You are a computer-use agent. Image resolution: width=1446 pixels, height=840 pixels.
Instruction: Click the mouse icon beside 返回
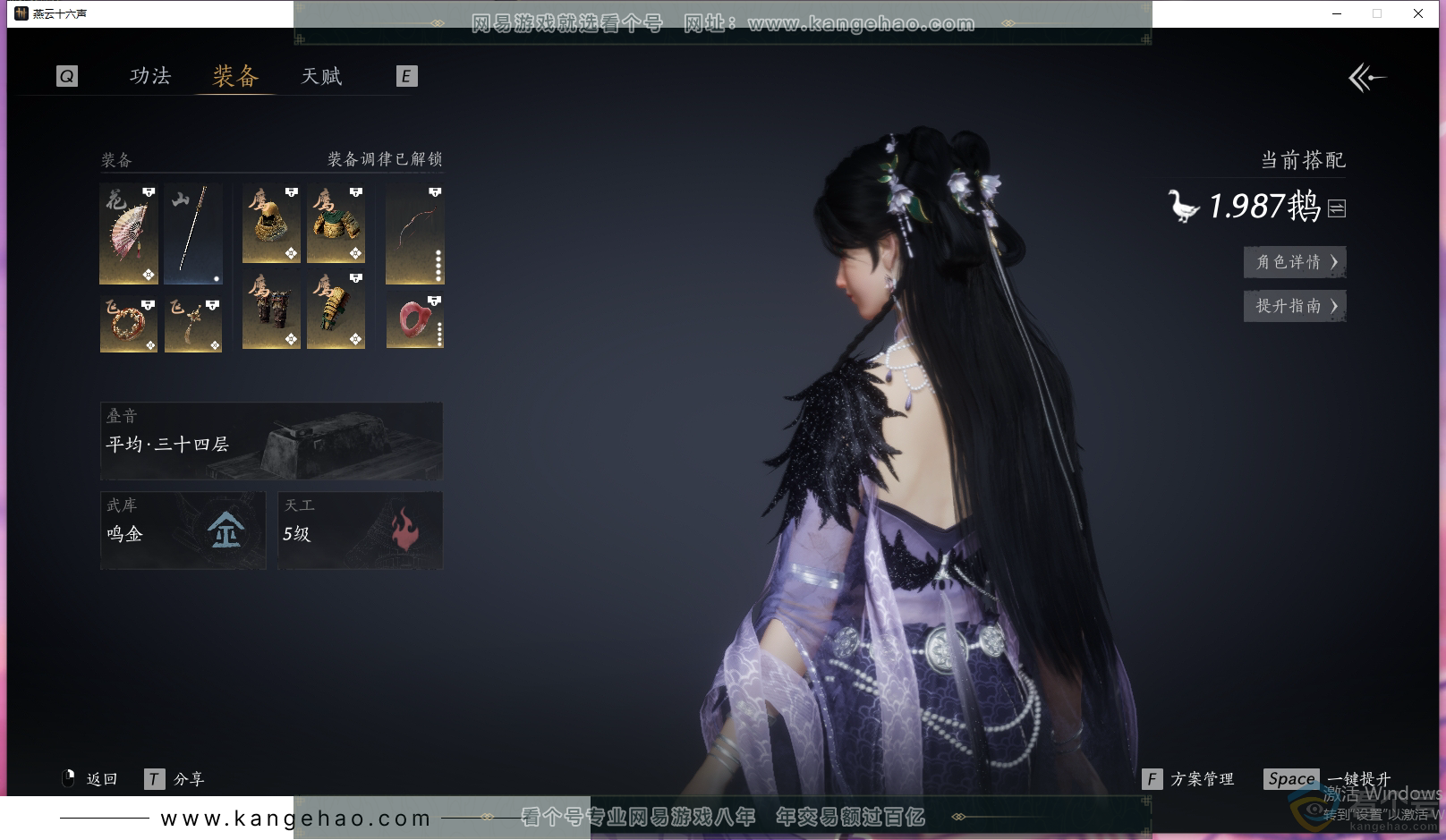[69, 778]
